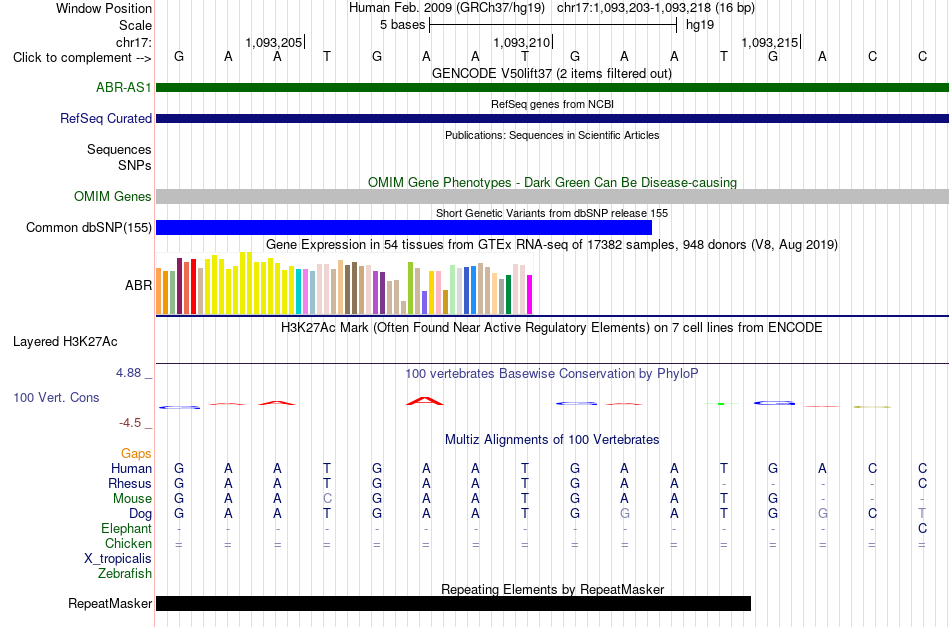Image resolution: width=950 pixels, height=627 pixels.
Task: Click the ABR-AS1 gene track label
Action: point(124,87)
